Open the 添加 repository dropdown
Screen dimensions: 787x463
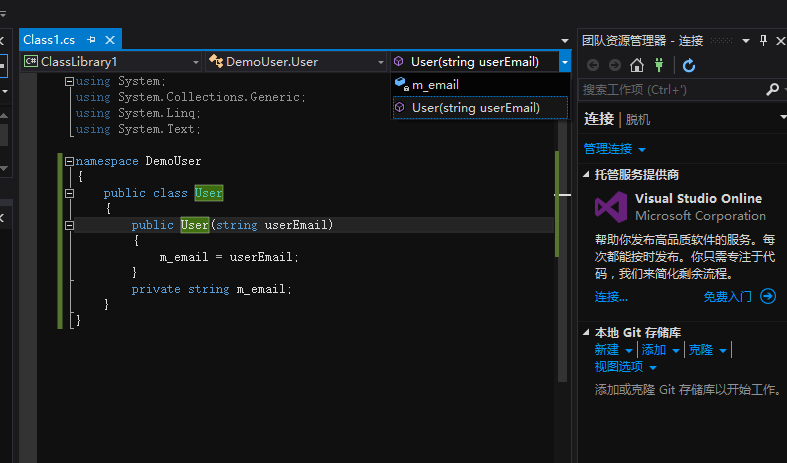click(661, 350)
